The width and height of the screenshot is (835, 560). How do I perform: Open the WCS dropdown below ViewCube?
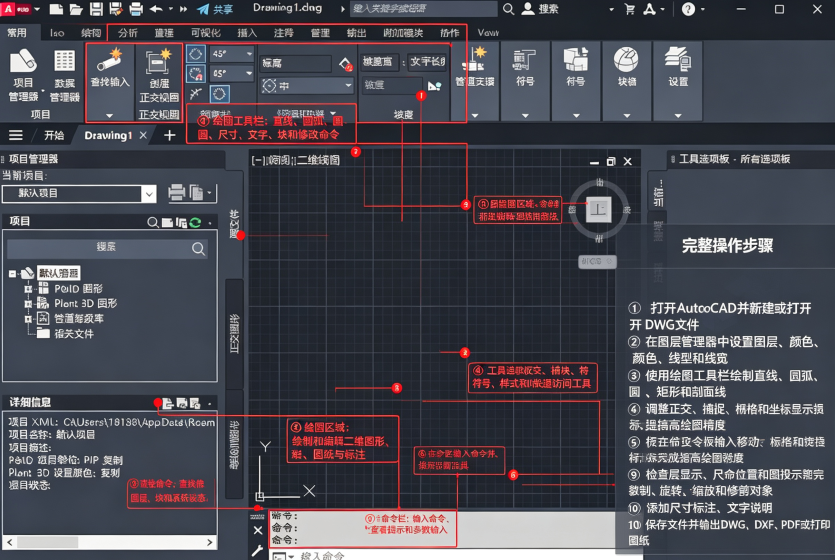pyautogui.click(x=597, y=261)
